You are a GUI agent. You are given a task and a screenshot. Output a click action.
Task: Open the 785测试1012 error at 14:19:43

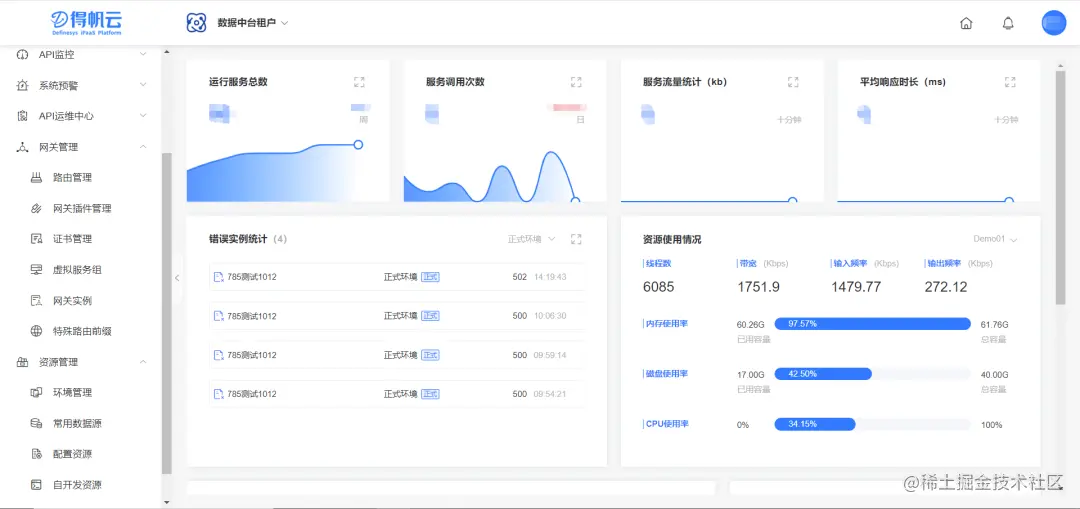click(x=397, y=277)
